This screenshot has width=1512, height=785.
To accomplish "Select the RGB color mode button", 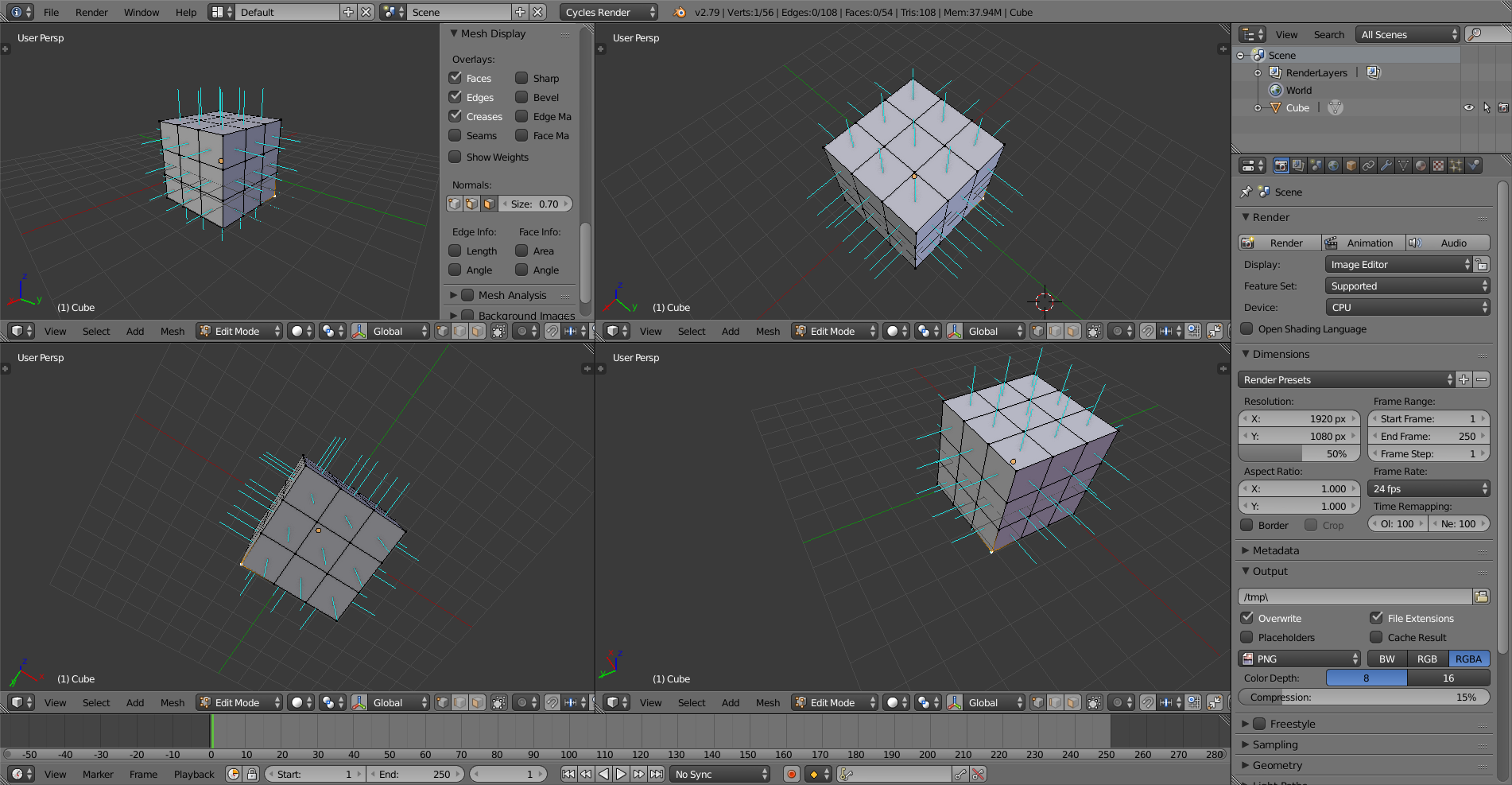I will [x=1427, y=659].
